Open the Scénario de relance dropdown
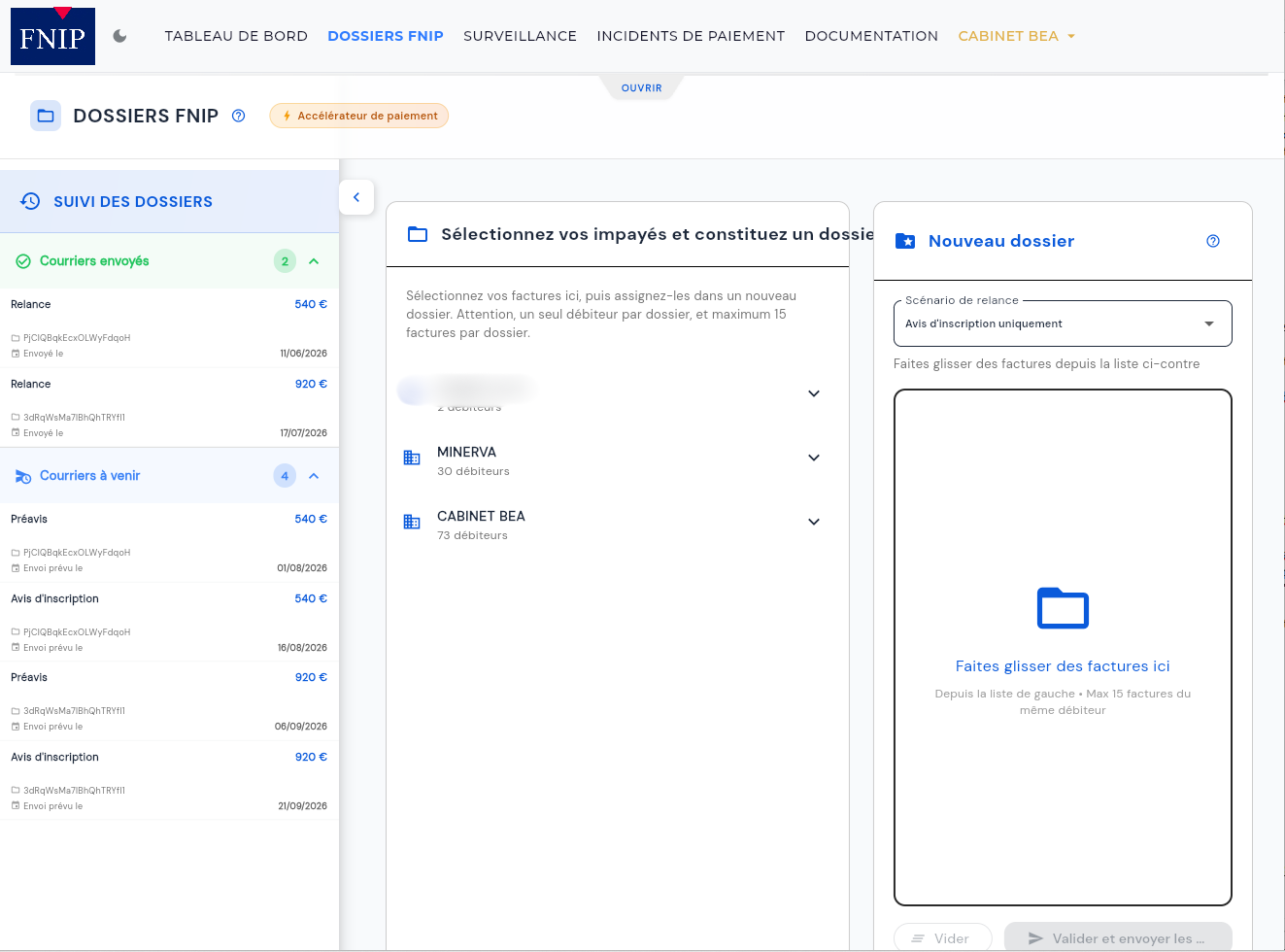1285x952 pixels. coord(1063,323)
